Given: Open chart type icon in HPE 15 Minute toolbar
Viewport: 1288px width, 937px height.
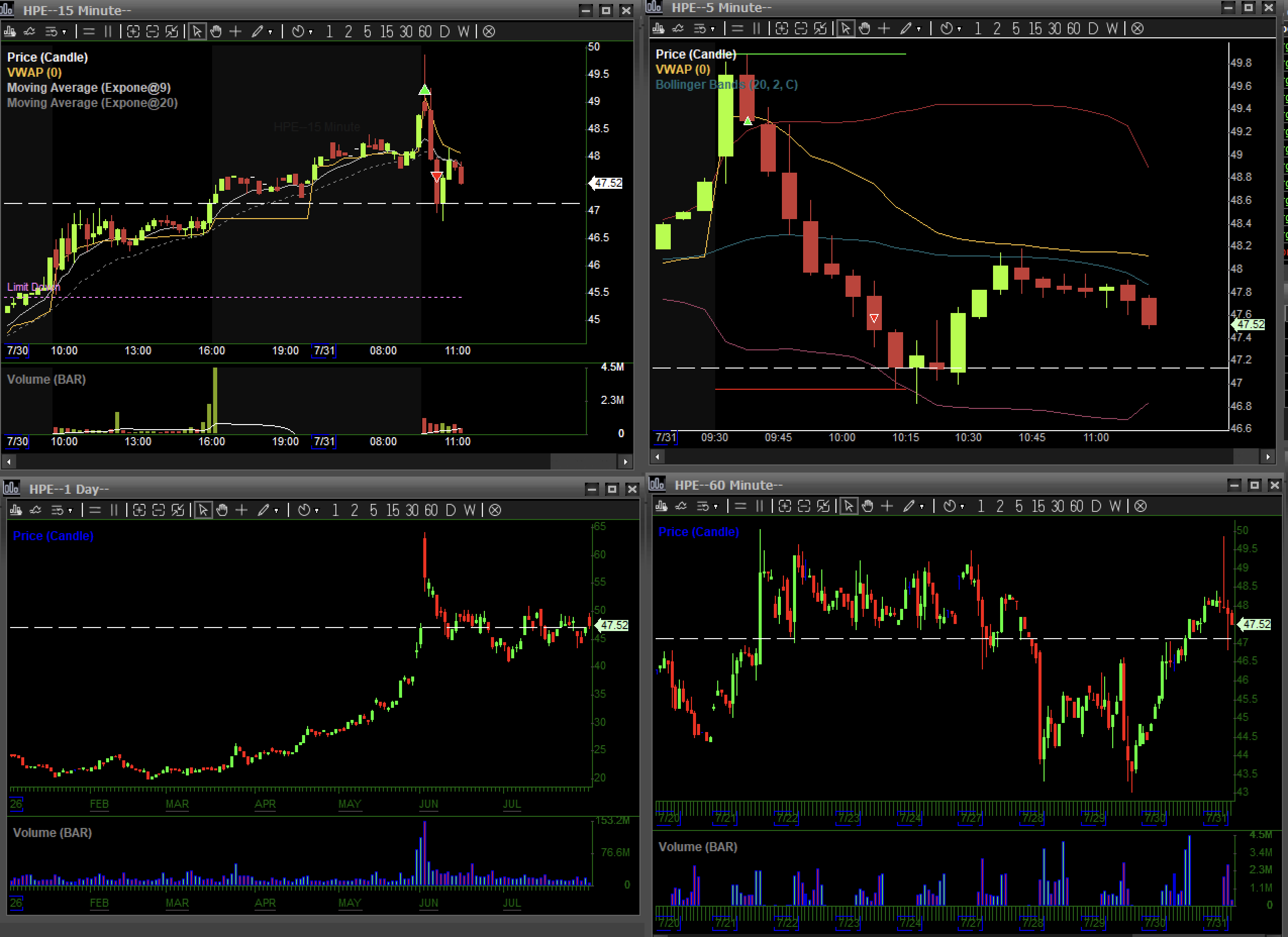Looking at the screenshot, I should coord(10,31).
